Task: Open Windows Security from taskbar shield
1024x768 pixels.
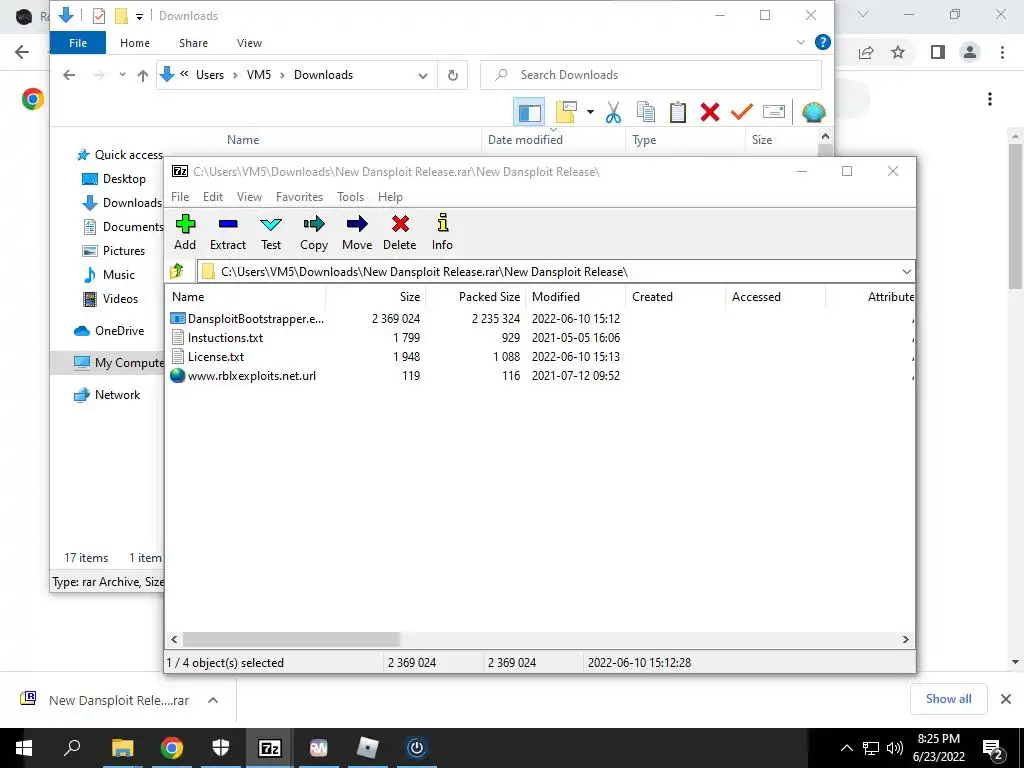Action: tap(221, 747)
